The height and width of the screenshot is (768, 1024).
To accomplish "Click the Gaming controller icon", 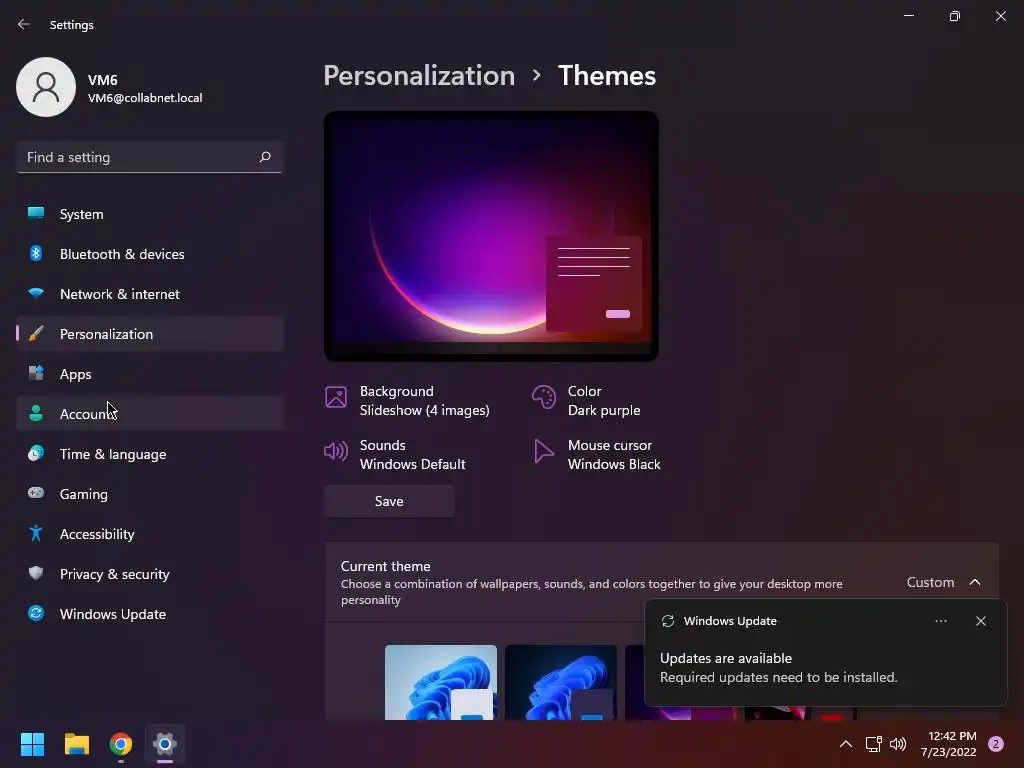I will [36, 493].
